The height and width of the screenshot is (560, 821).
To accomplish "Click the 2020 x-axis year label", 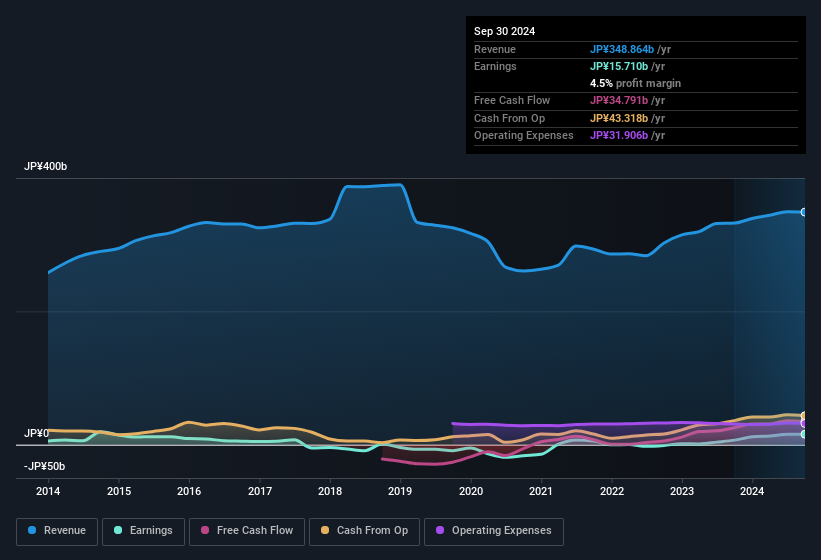I will point(471,491).
